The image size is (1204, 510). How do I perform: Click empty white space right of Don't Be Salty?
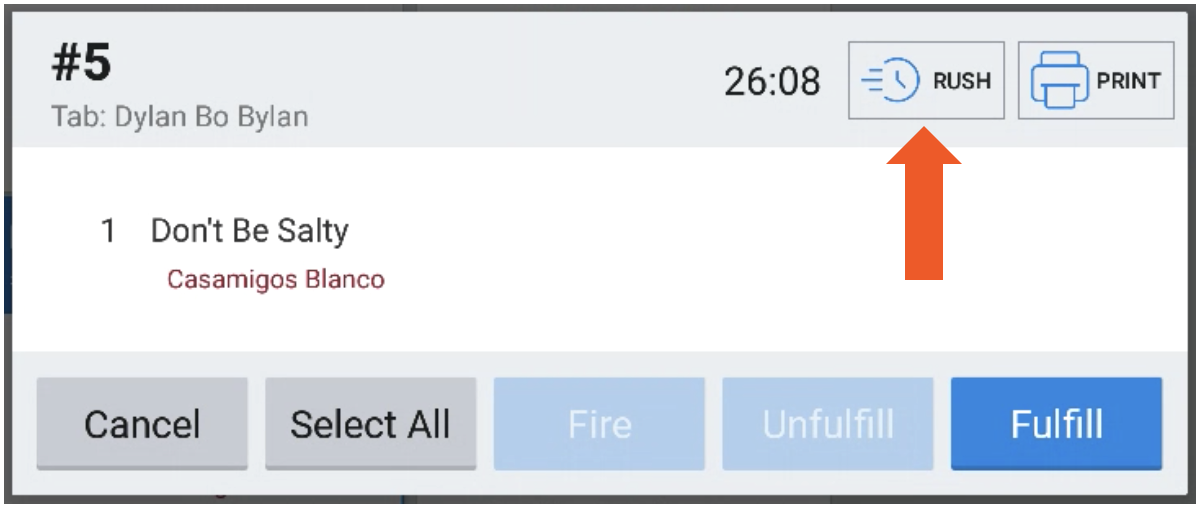click(650, 240)
